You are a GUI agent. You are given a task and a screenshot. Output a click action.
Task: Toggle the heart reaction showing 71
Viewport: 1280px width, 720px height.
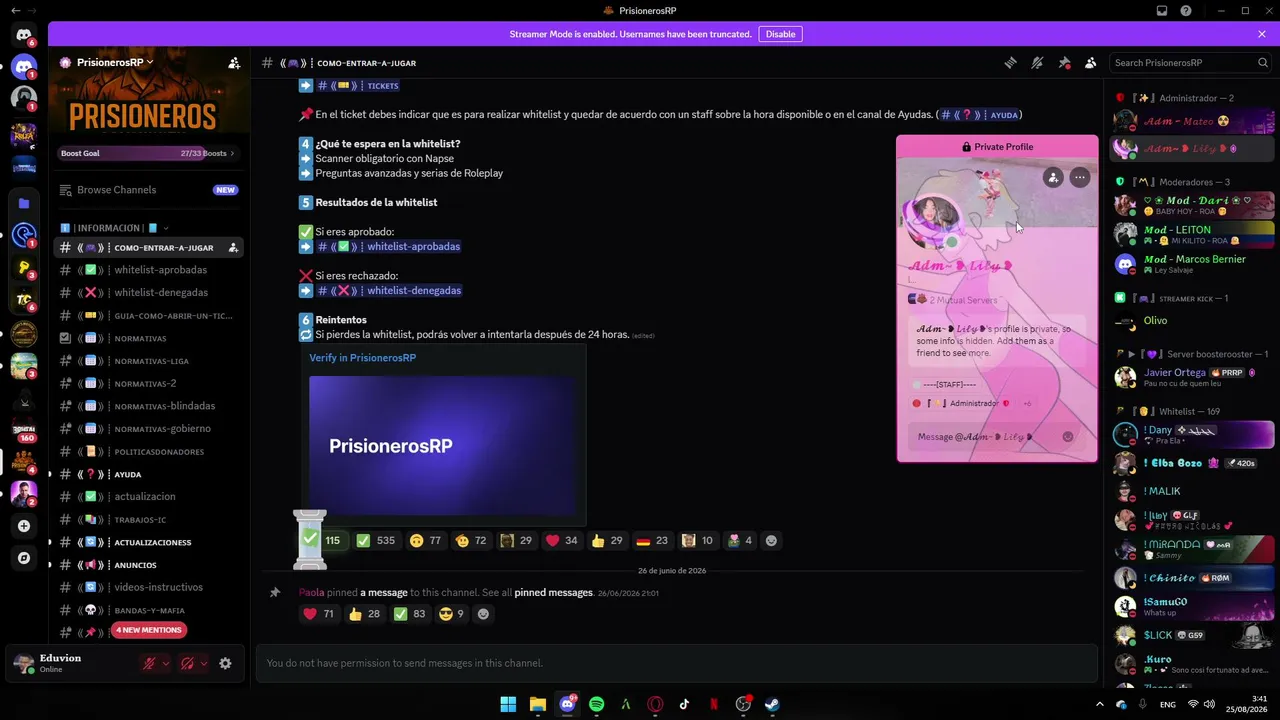[319, 614]
